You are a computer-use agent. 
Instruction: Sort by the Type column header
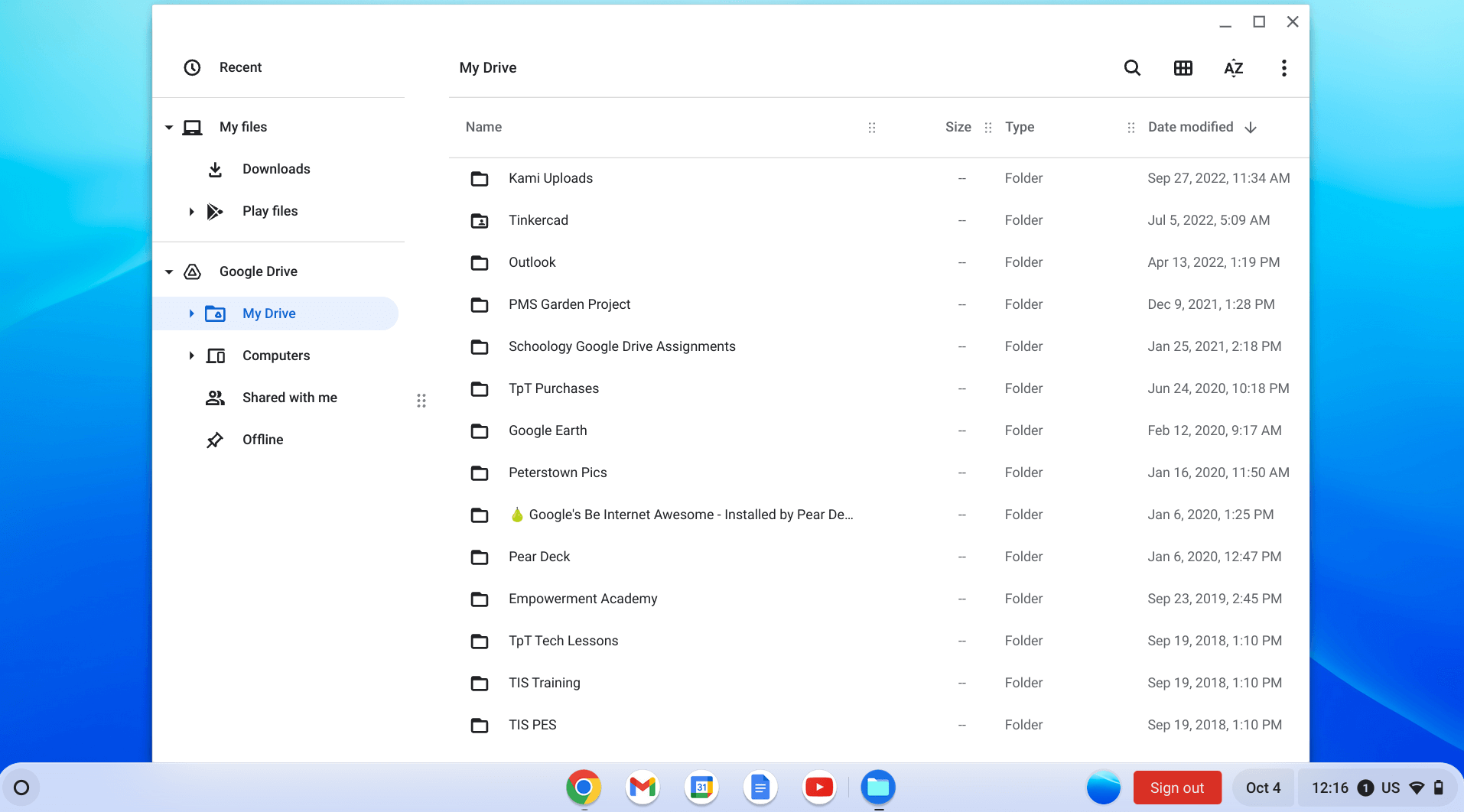pyautogui.click(x=1020, y=127)
